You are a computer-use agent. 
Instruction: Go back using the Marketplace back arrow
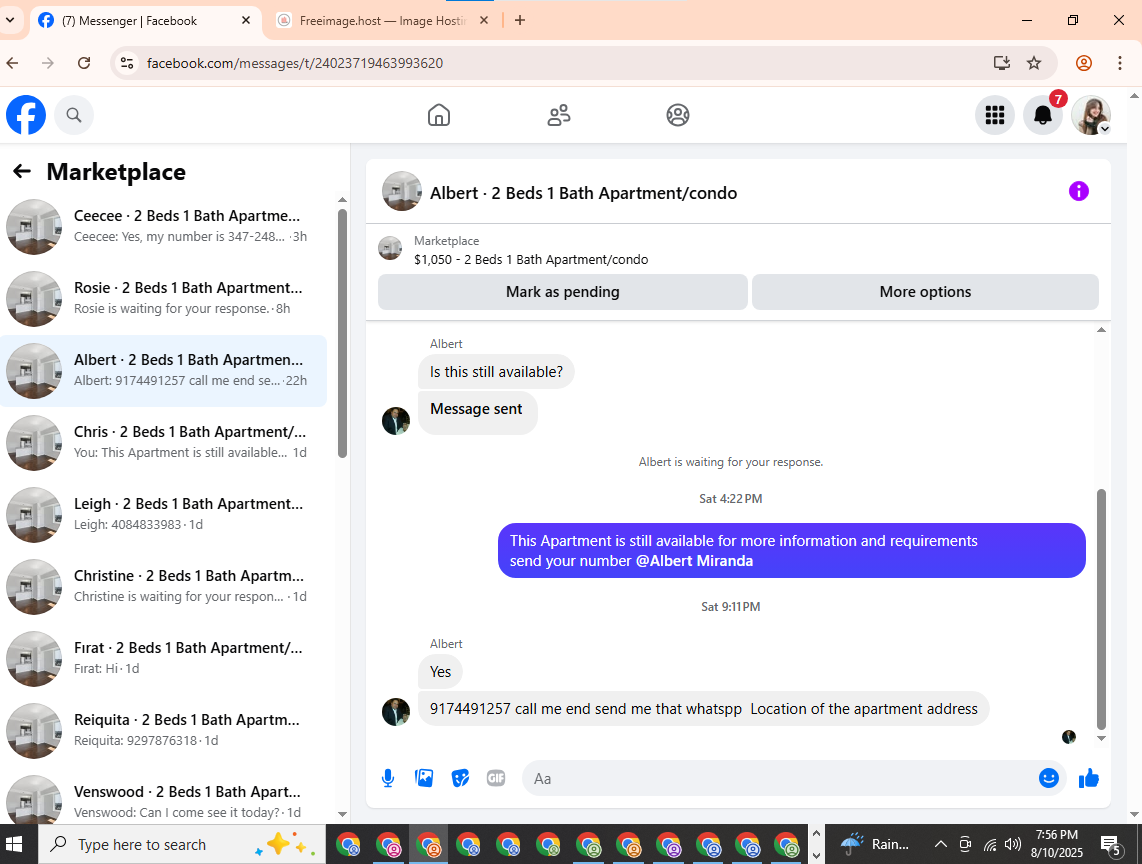pyautogui.click(x=22, y=171)
